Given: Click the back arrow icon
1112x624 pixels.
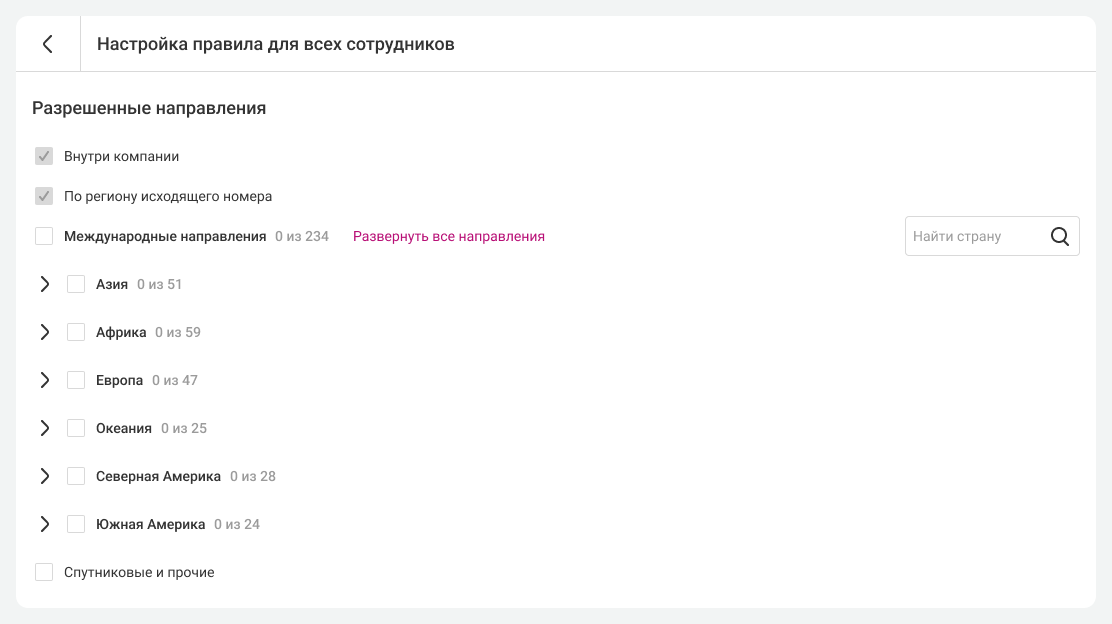Looking at the screenshot, I should coord(47,44).
